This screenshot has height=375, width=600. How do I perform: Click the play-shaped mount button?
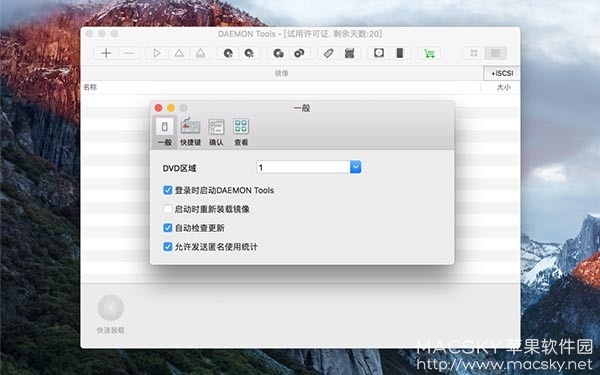click(x=157, y=53)
